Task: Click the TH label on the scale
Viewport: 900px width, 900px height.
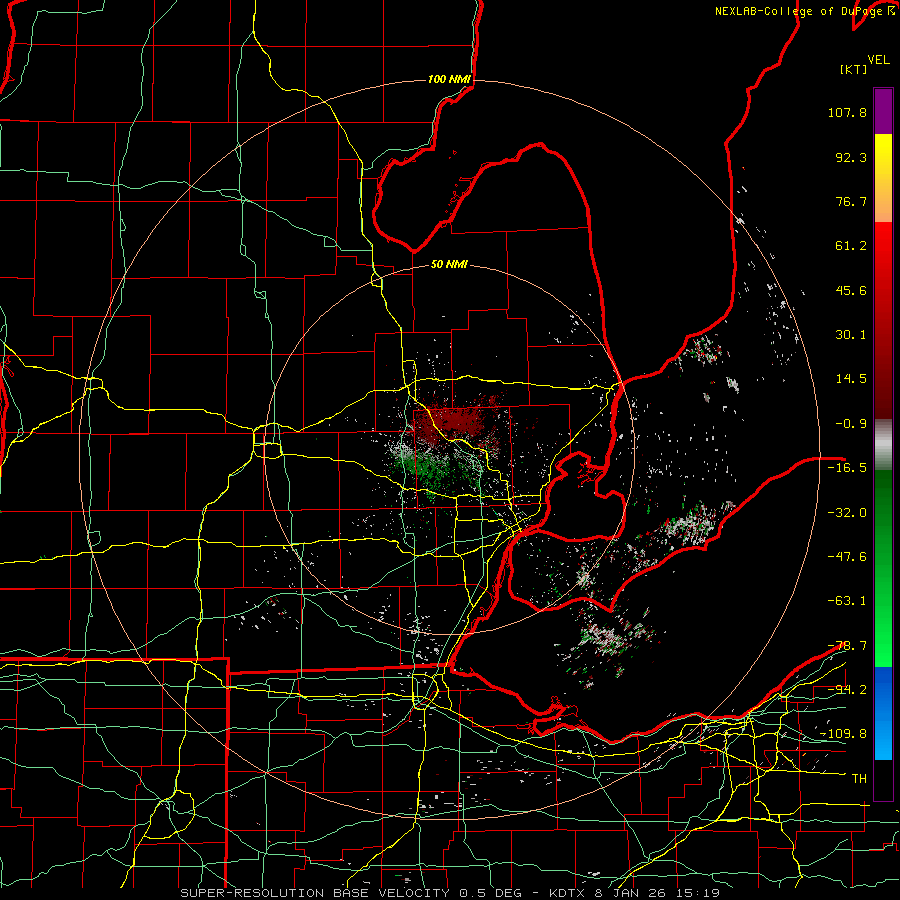Action: (x=859, y=779)
